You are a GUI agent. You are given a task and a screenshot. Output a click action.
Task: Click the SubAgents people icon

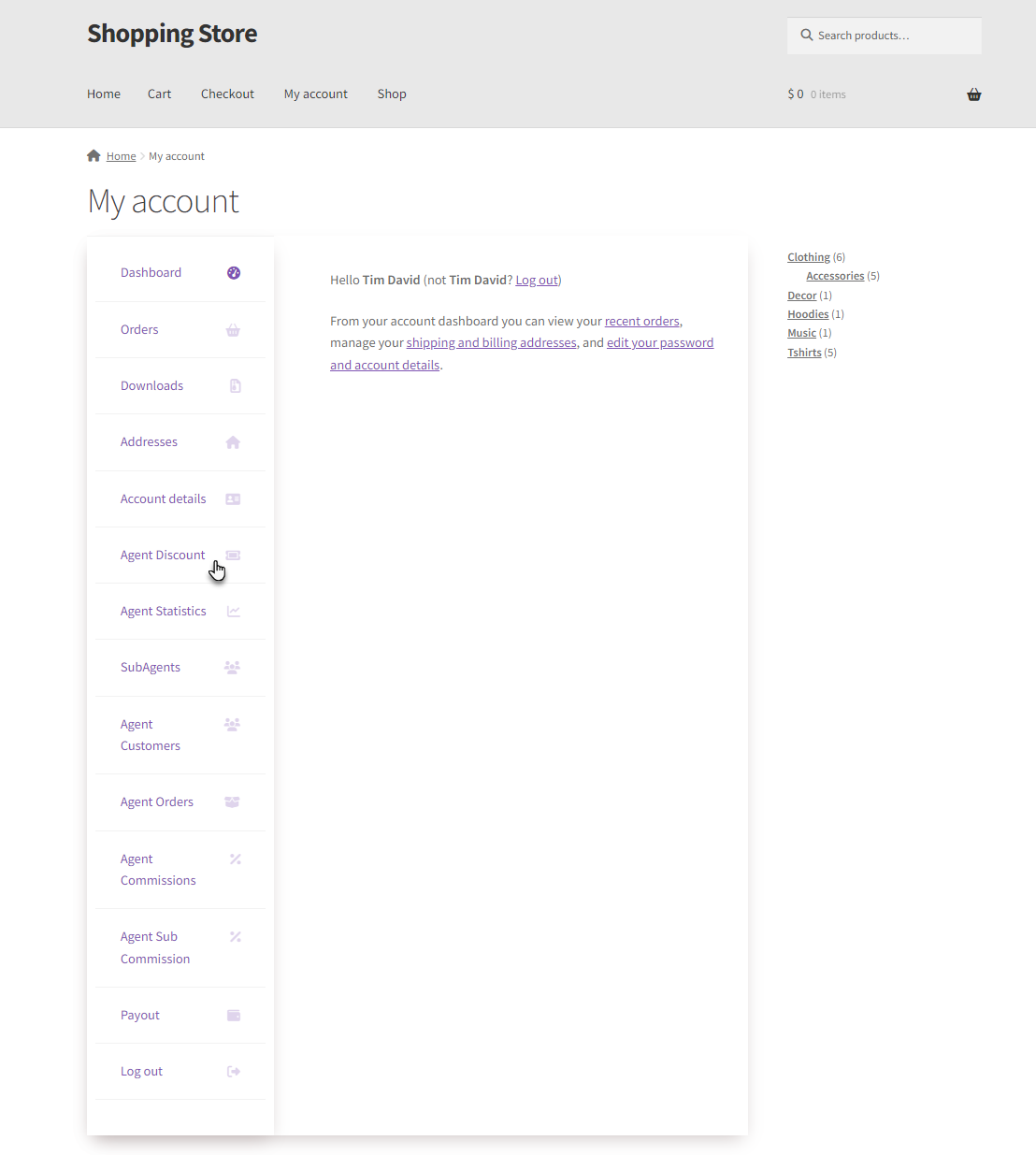pyautogui.click(x=233, y=668)
